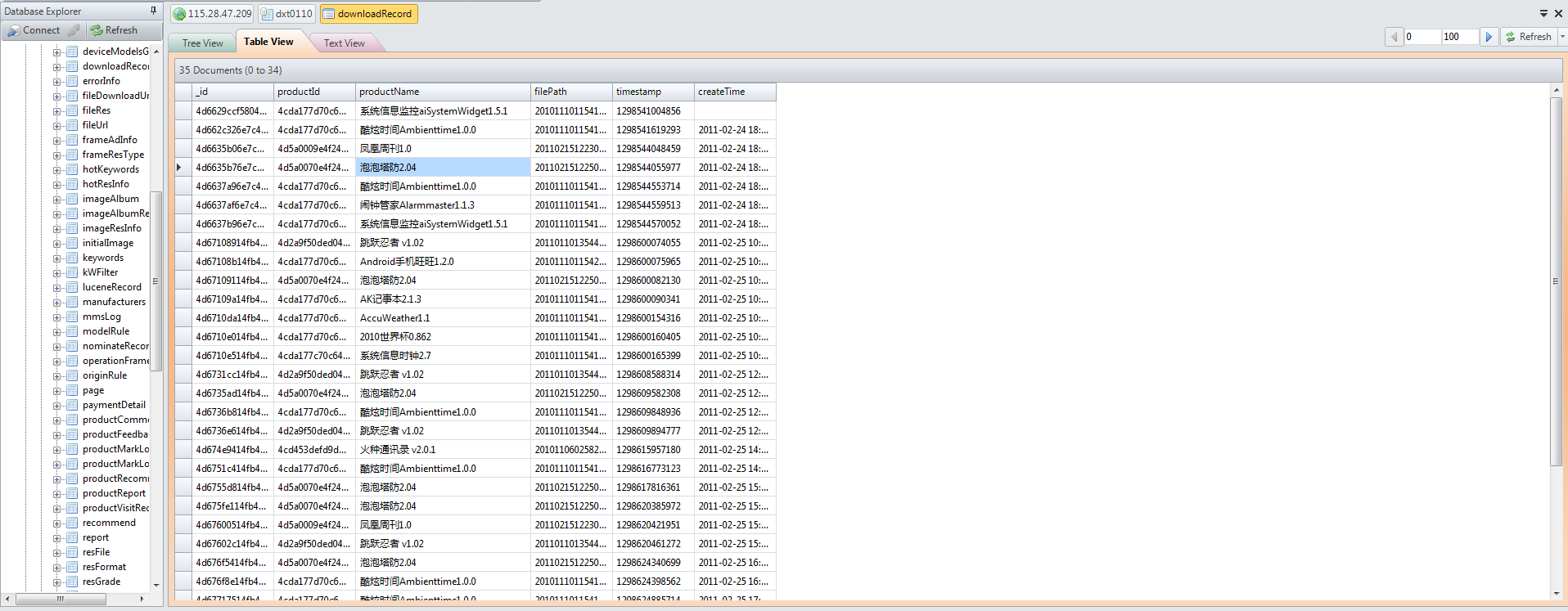The height and width of the screenshot is (611, 1568).
Task: Select the manufacturers collection
Action: pos(114,302)
